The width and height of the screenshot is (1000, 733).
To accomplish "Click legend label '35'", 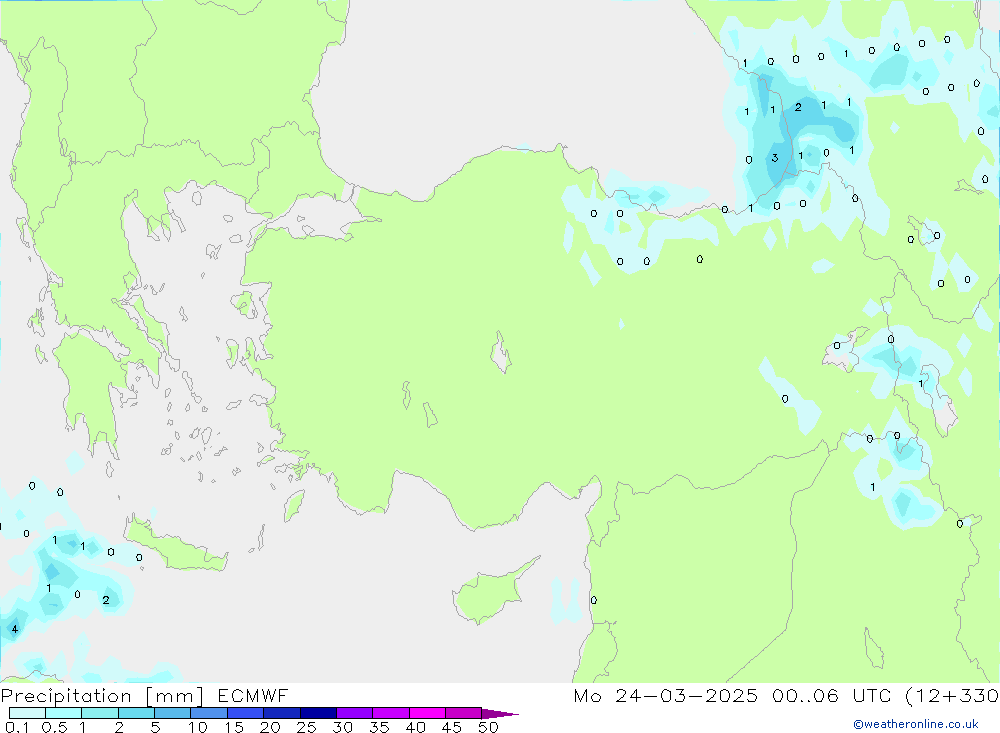I will click(379, 727).
